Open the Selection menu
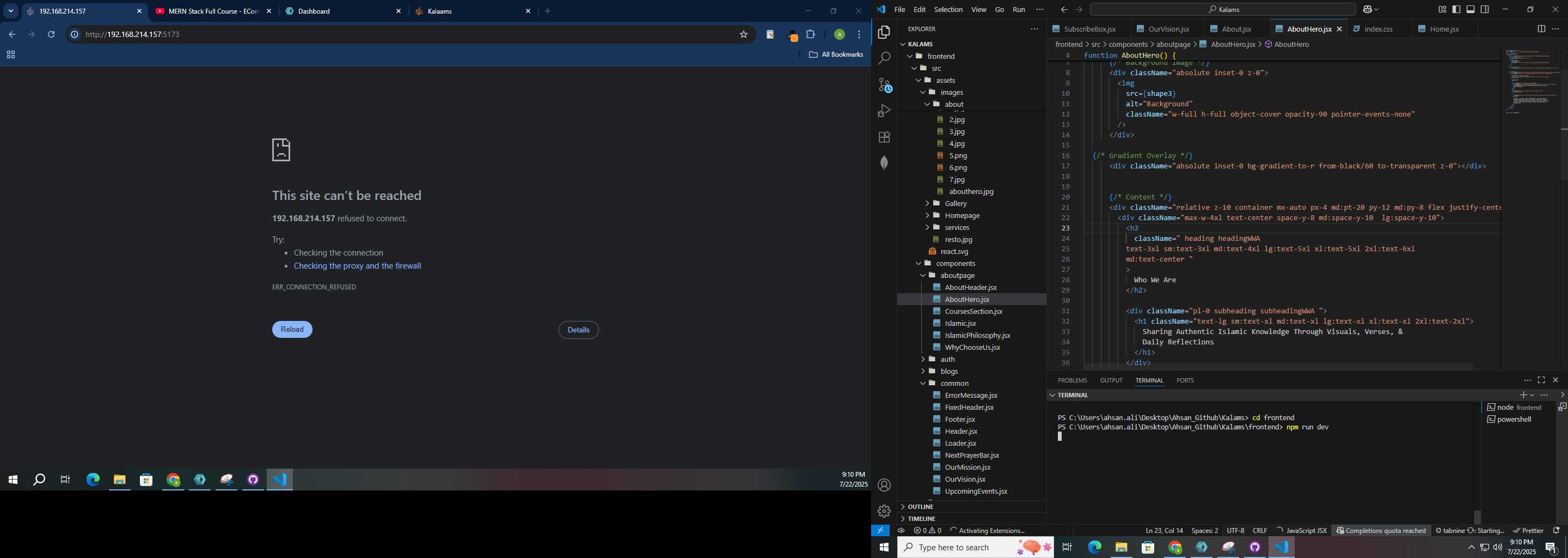Image resolution: width=1568 pixels, height=558 pixels. pyautogui.click(x=948, y=10)
